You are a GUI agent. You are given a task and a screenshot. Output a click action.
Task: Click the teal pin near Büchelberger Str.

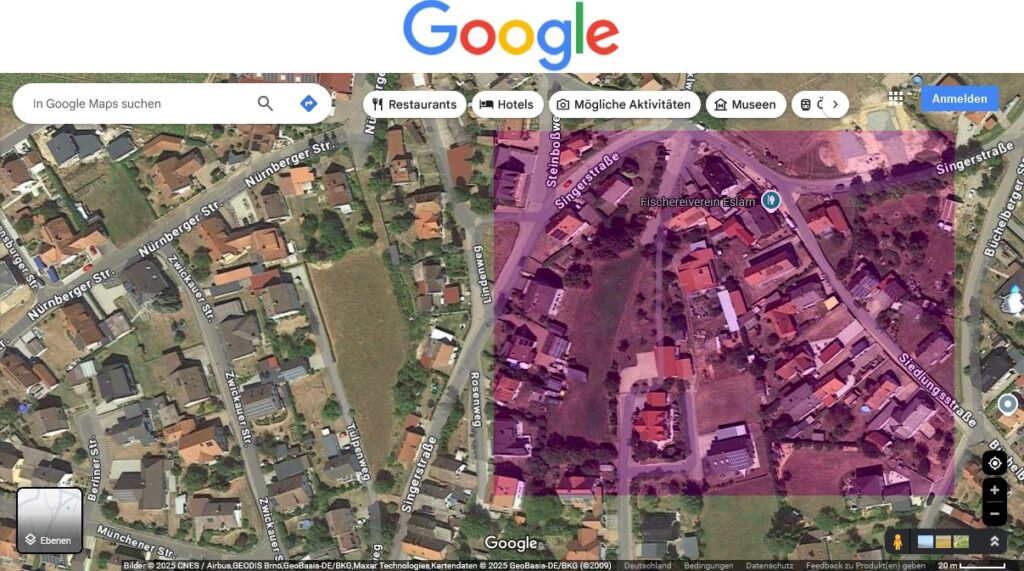[1008, 404]
